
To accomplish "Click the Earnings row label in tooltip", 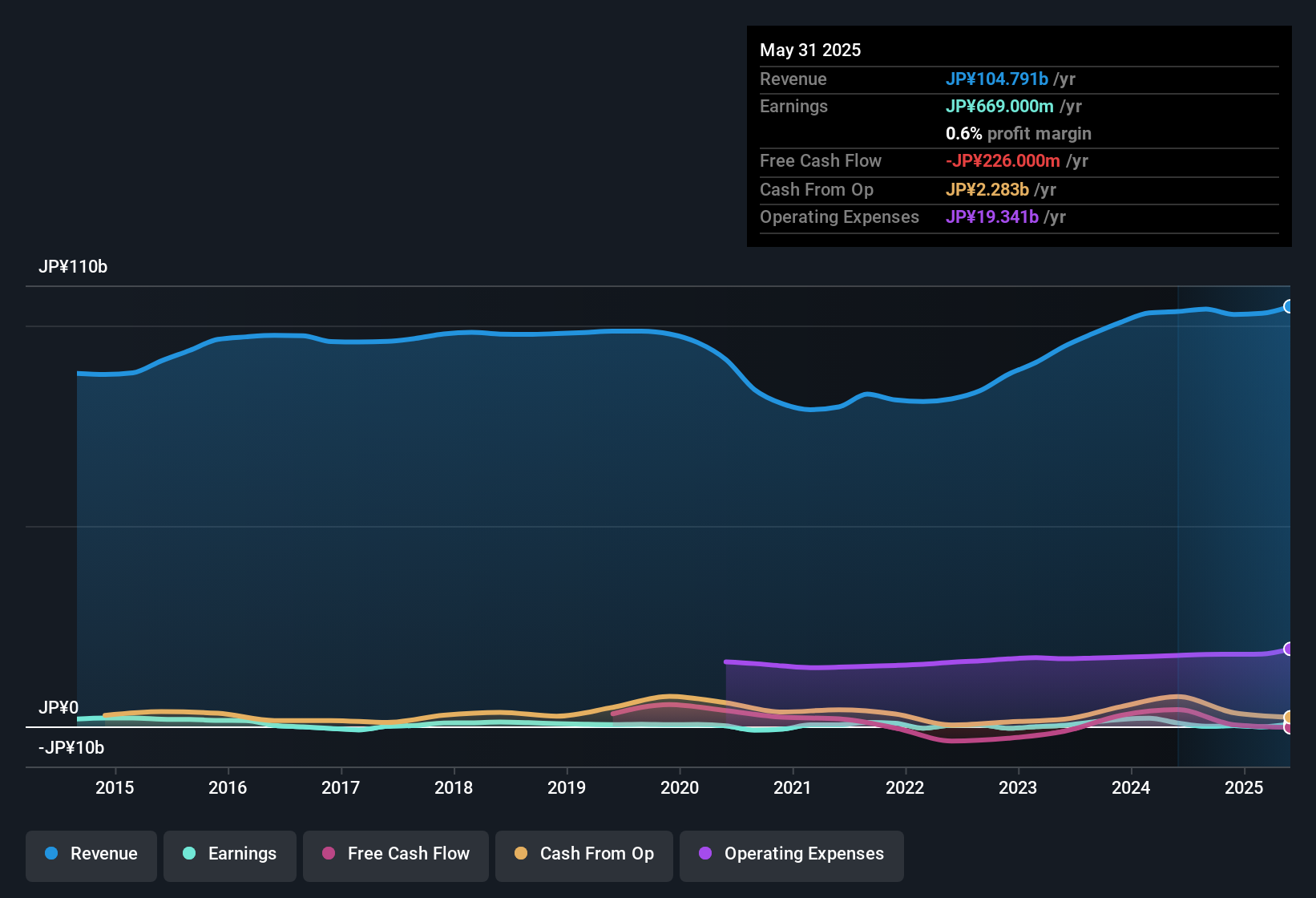I will click(793, 106).
